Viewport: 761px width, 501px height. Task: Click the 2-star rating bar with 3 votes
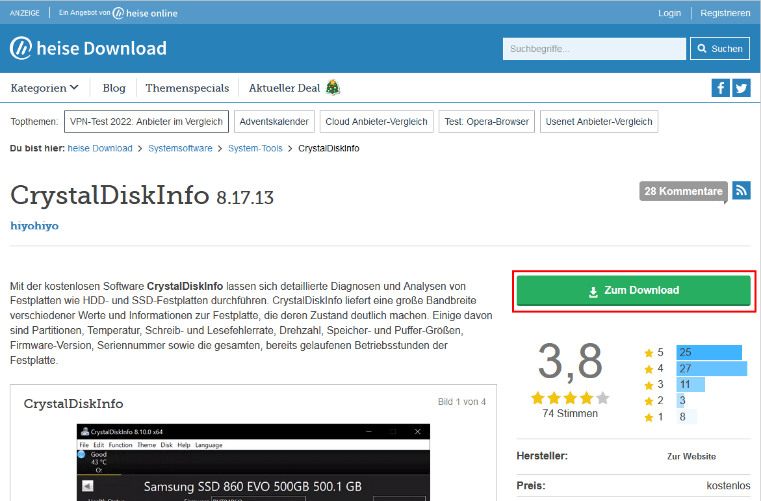681,401
